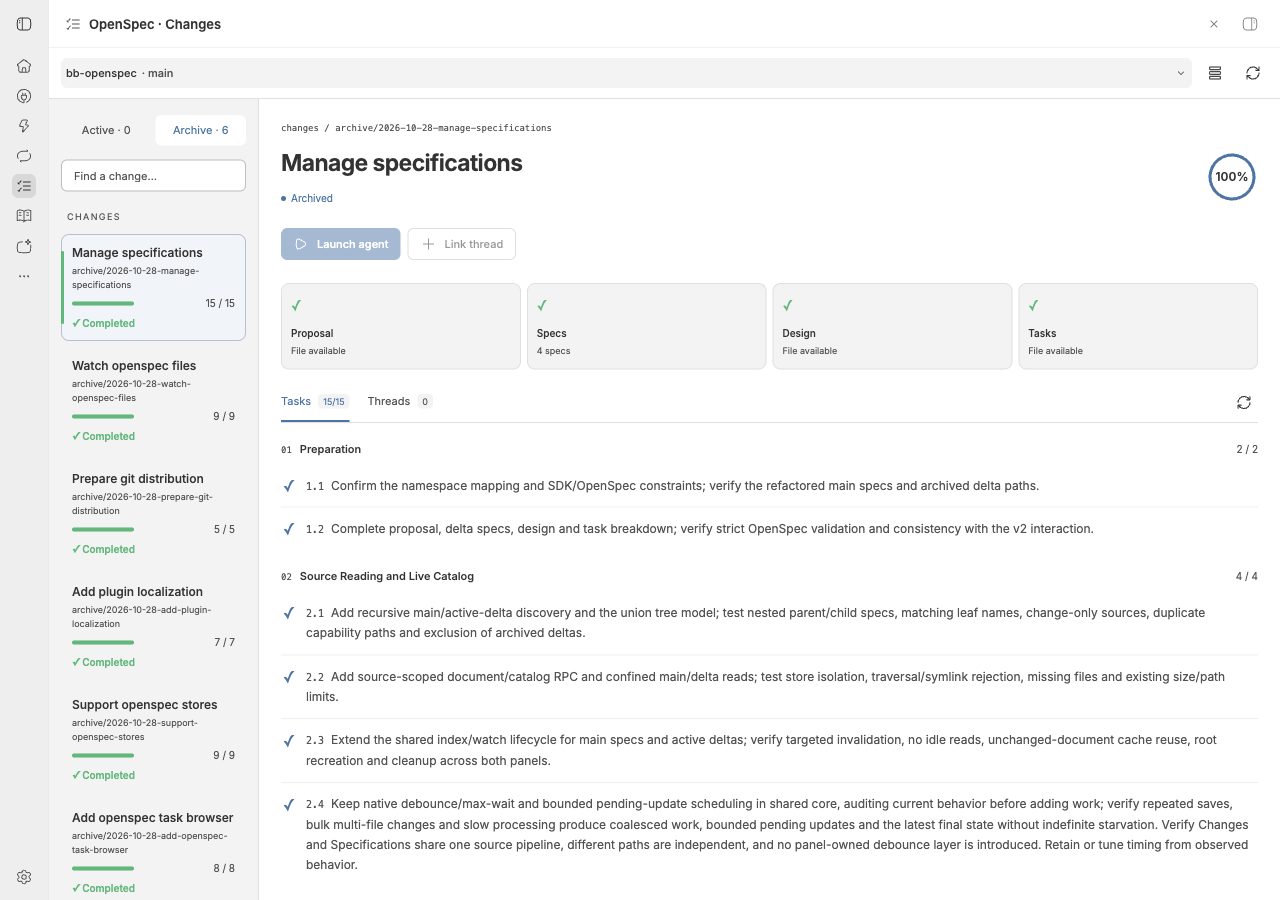Select the Add plugin localization change
Image resolution: width=1280 pixels, height=900 pixels.
point(153,626)
